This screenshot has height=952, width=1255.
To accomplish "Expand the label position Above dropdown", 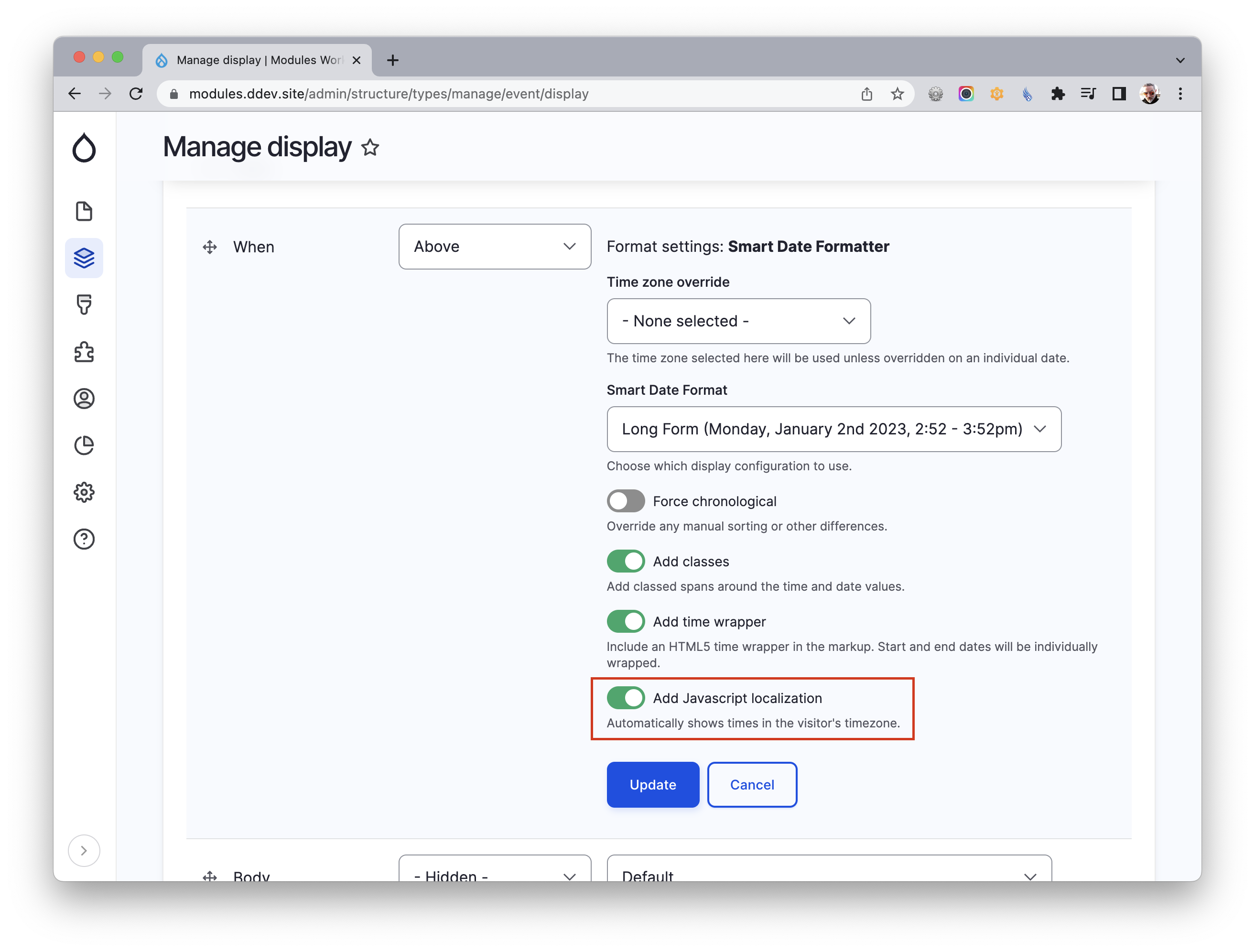I will 494,246.
